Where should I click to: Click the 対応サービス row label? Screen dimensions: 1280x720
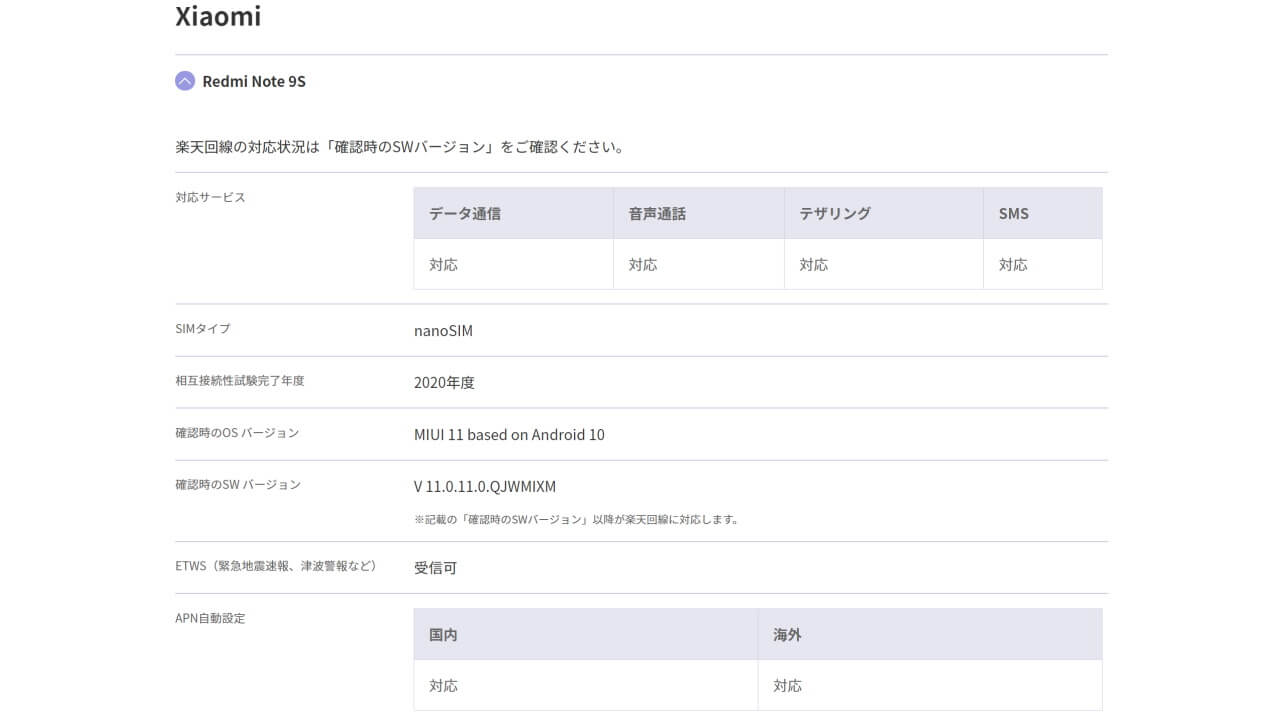point(210,197)
